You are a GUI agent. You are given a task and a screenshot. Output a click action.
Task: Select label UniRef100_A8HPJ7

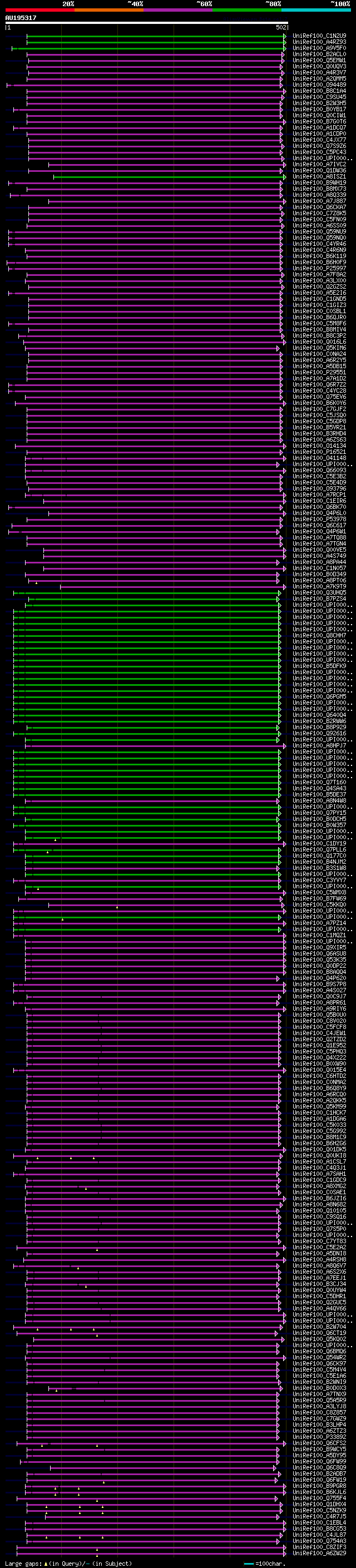pos(319,746)
